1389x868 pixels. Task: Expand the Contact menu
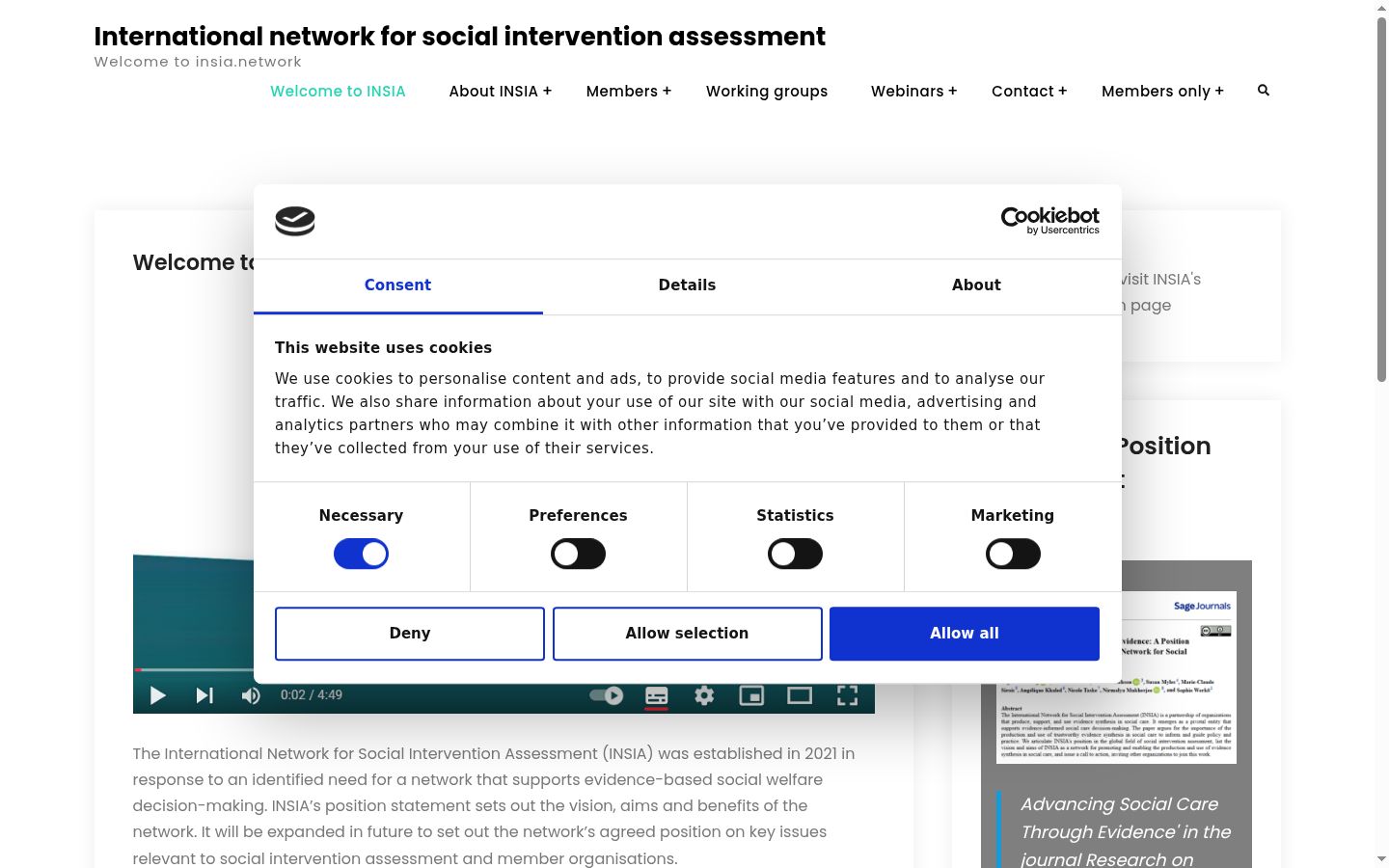click(x=1029, y=91)
